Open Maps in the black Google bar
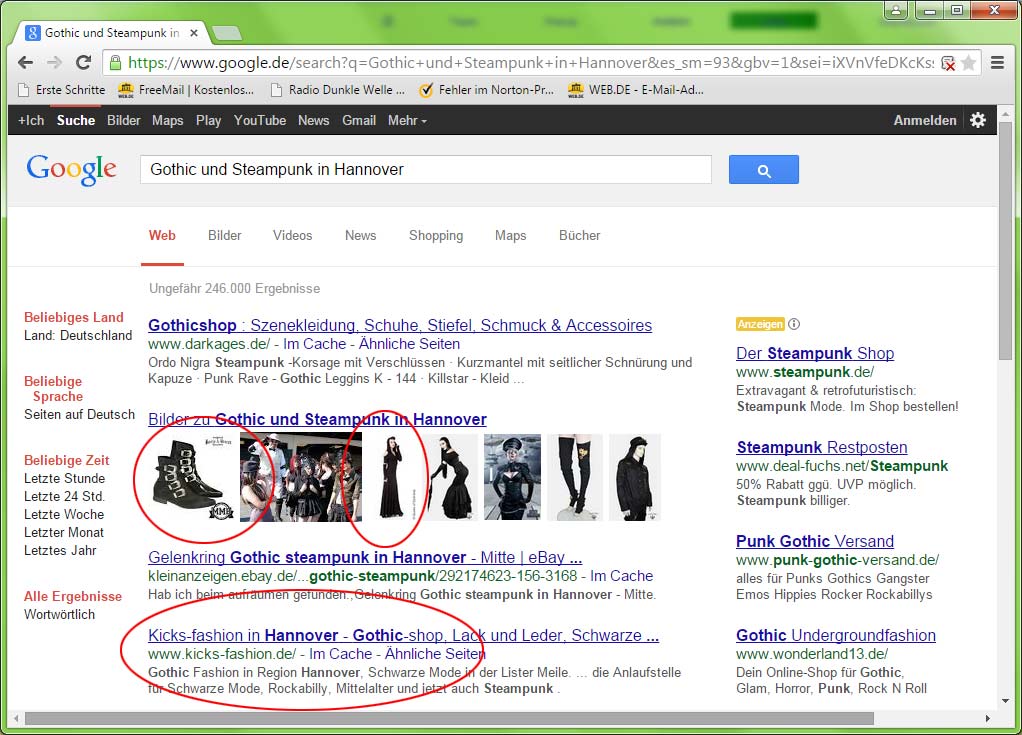Image resolution: width=1022 pixels, height=735 pixels. pos(168,121)
